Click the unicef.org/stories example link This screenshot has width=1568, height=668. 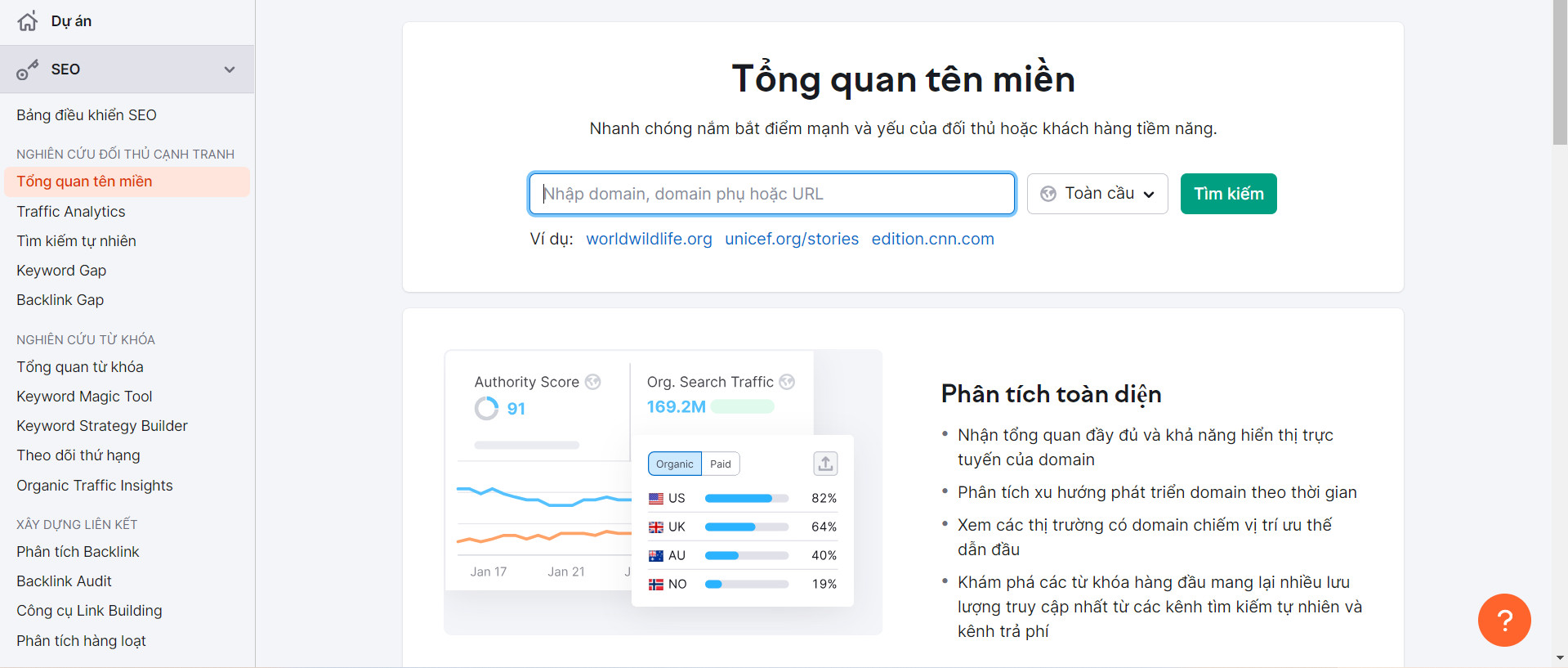tap(792, 239)
